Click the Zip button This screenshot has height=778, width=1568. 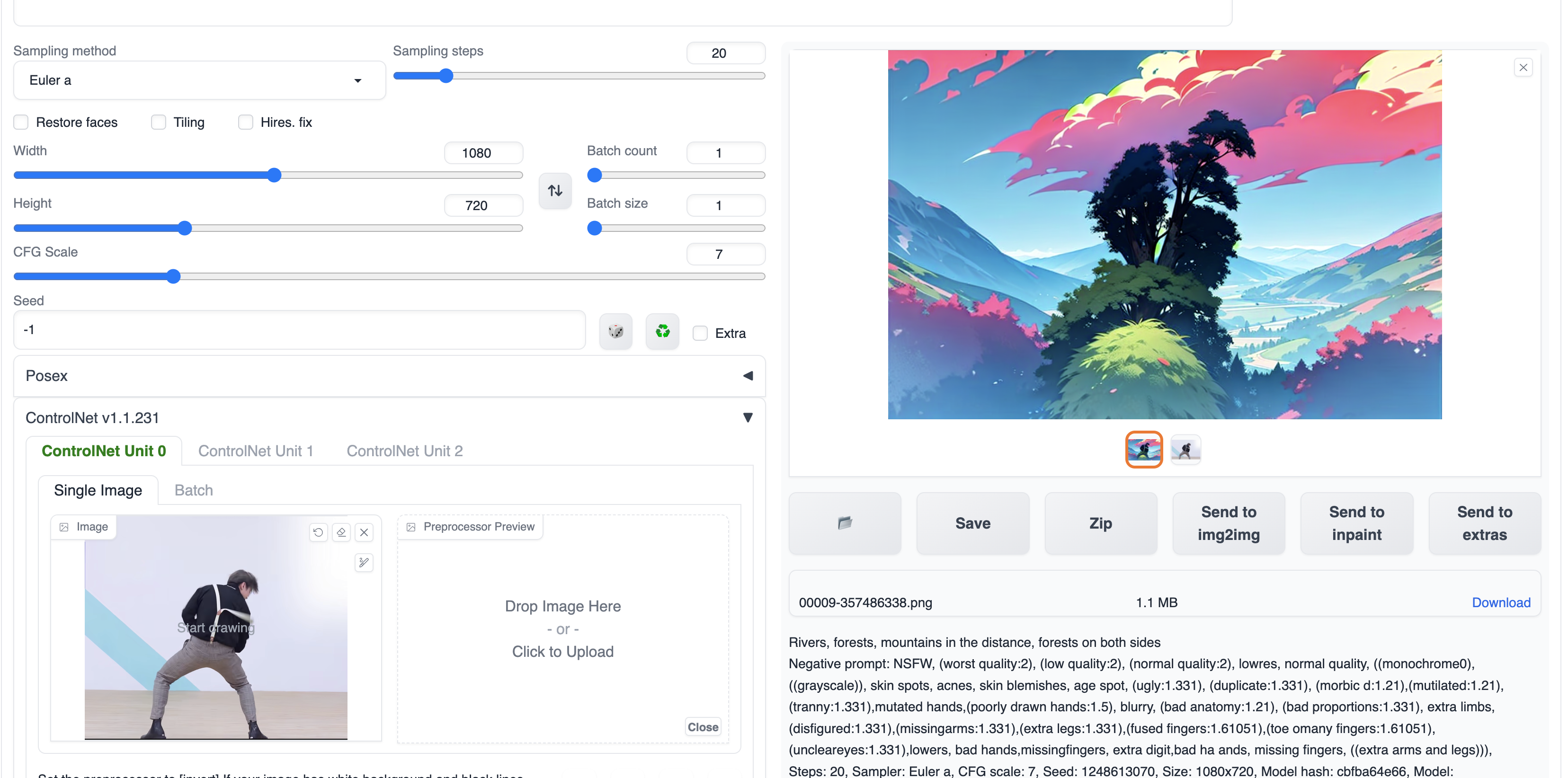pyautogui.click(x=1101, y=522)
